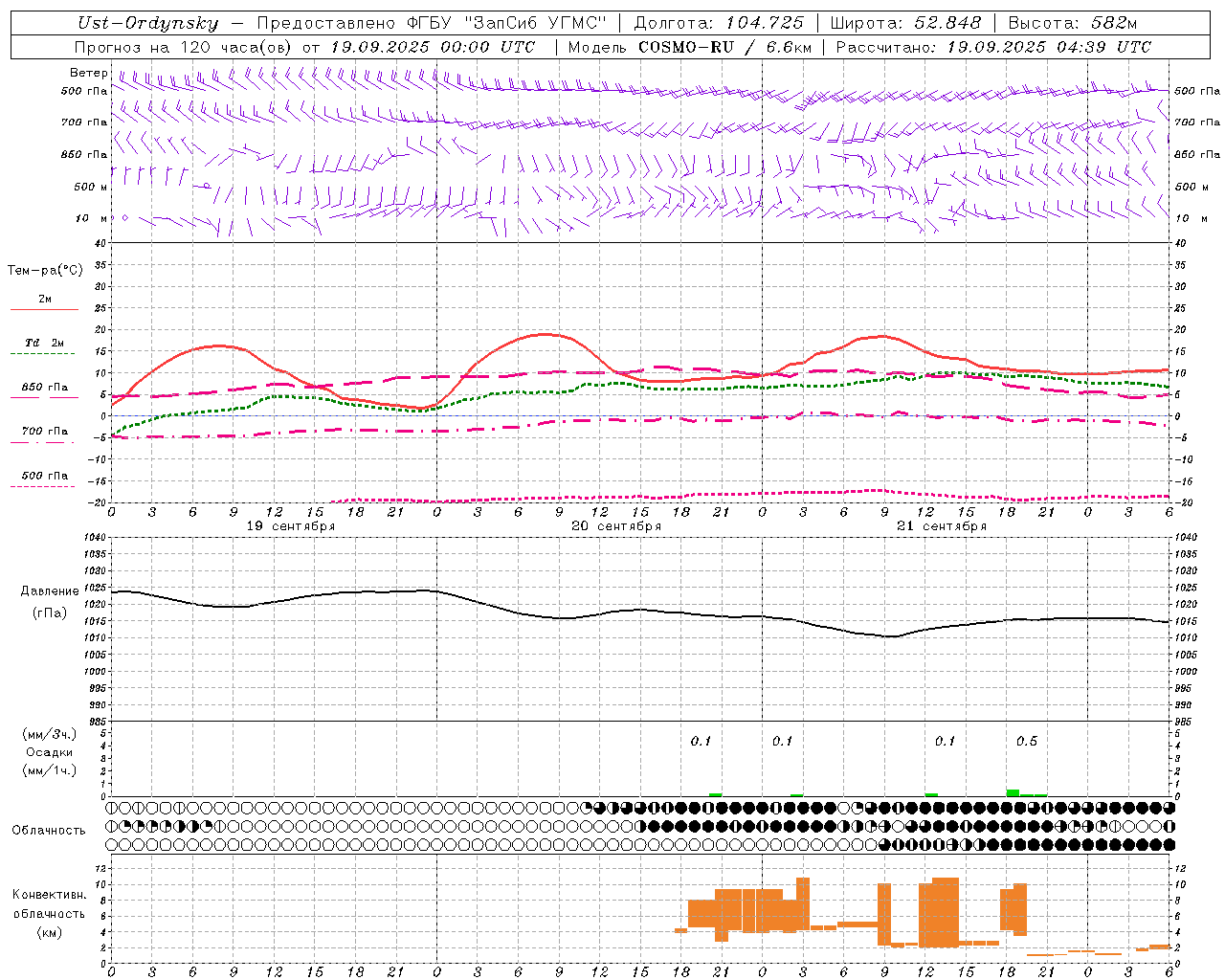Select the longitude value 104.725
The image size is (1225, 980).
[x=765, y=24]
